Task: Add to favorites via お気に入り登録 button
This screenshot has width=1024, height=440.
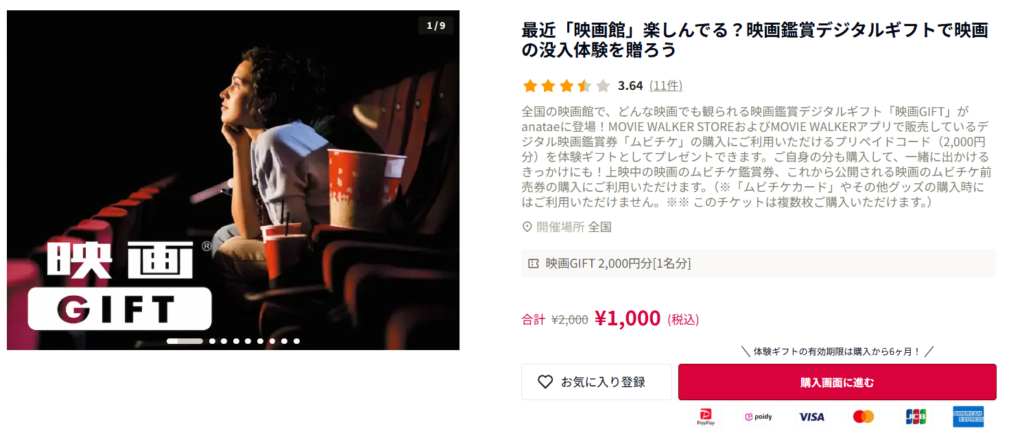Action: click(x=596, y=382)
